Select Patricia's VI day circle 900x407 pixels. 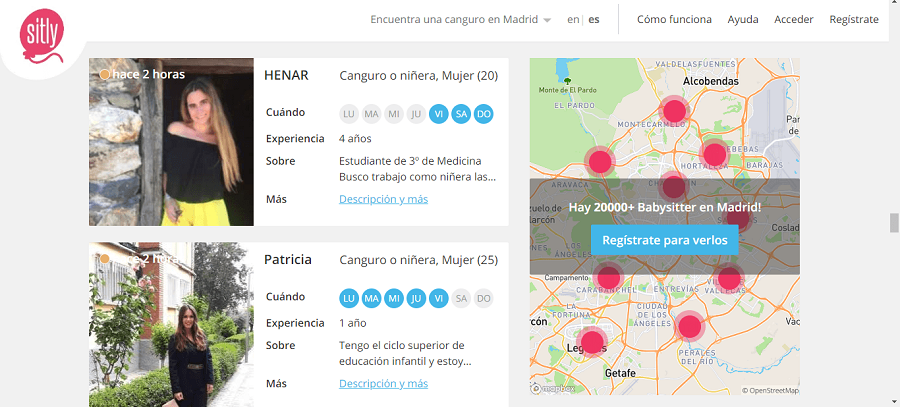tap(439, 299)
